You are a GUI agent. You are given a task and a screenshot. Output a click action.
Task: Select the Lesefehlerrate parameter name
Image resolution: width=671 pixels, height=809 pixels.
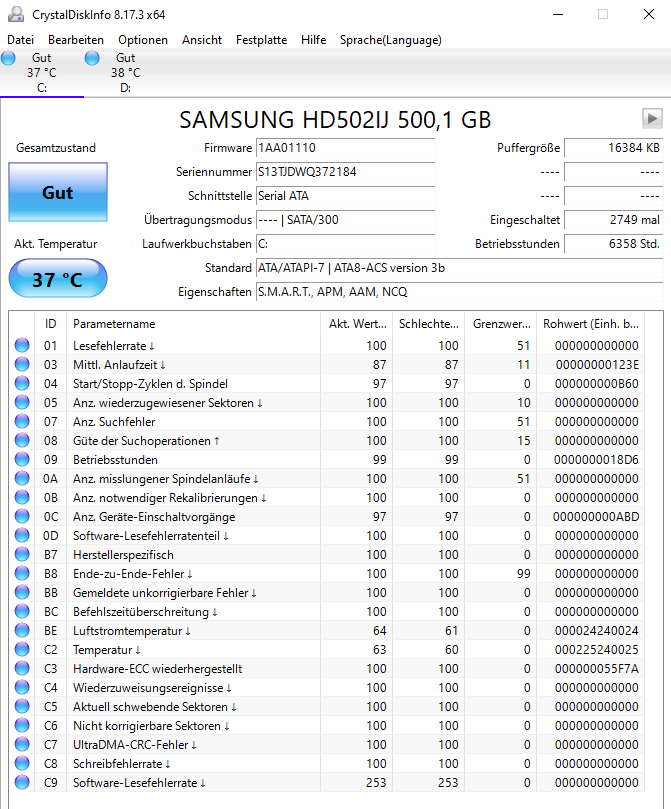[x=113, y=346]
